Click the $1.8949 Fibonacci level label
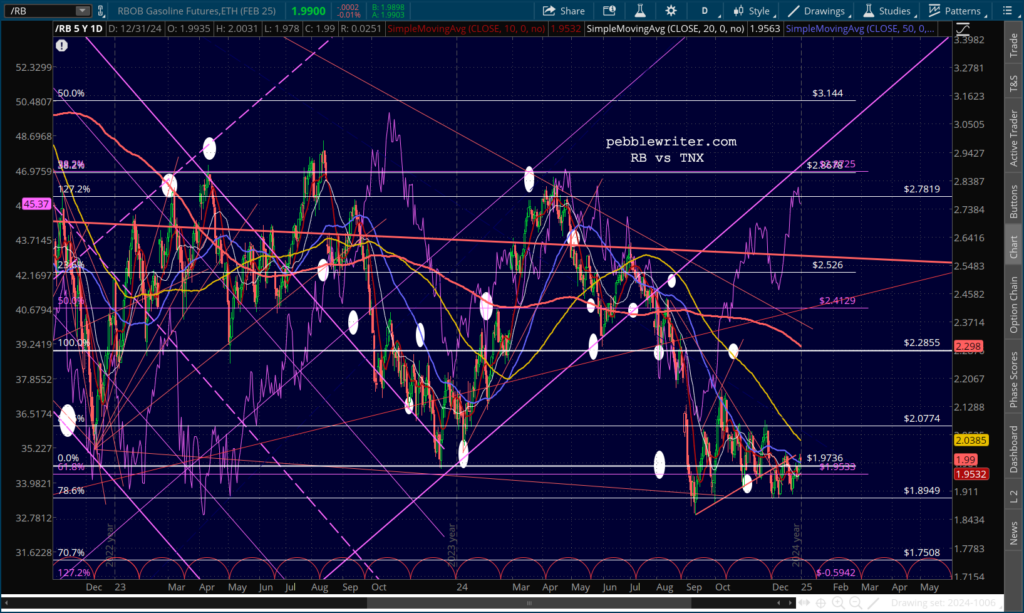The height and width of the screenshot is (613, 1024). click(x=921, y=490)
